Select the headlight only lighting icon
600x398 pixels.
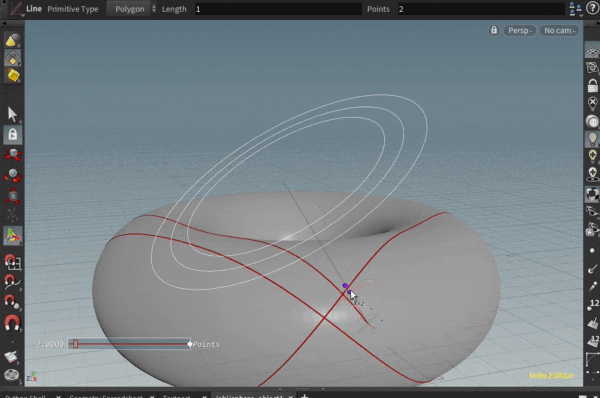tap(592, 122)
